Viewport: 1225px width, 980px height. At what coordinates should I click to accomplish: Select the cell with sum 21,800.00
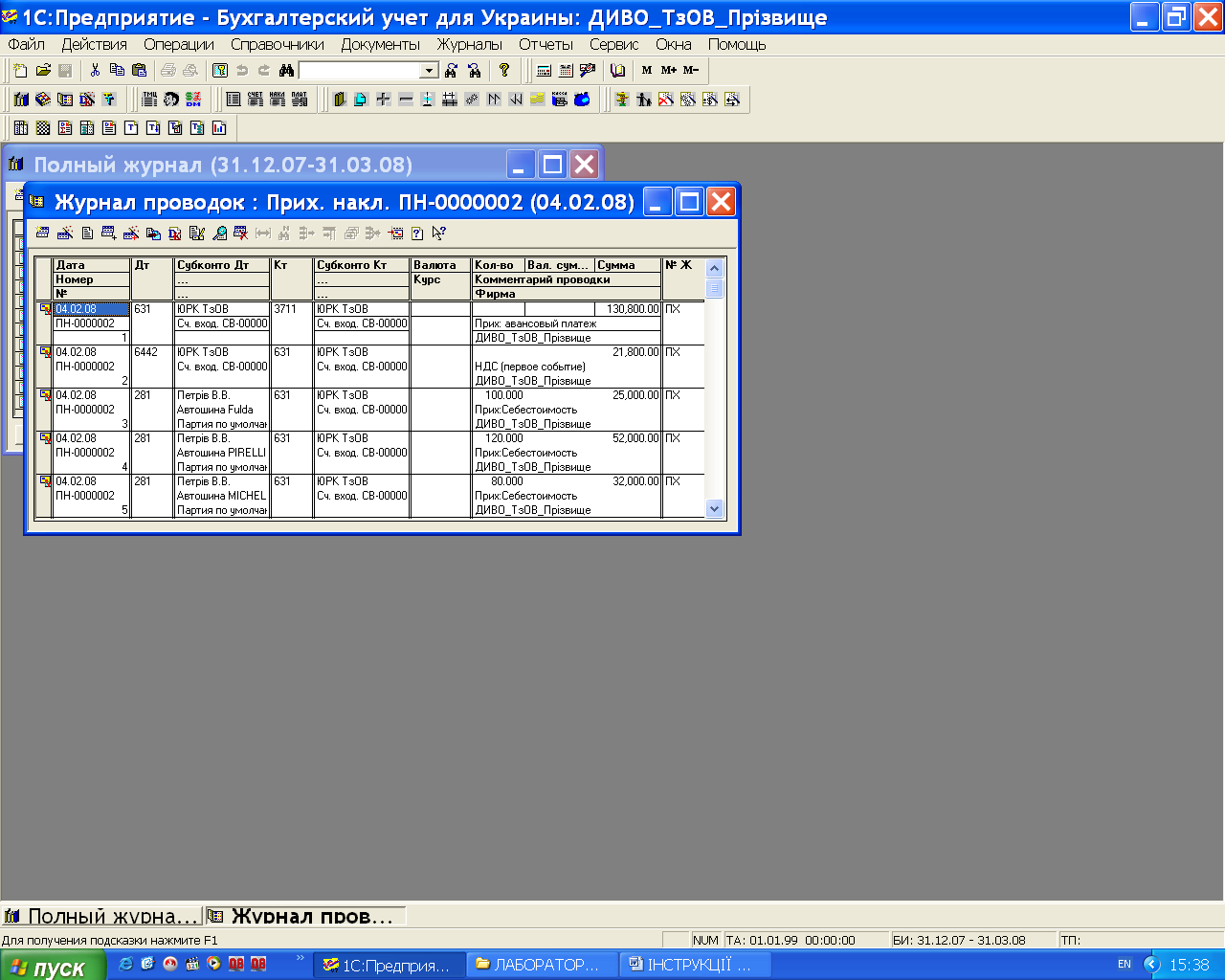(x=628, y=352)
